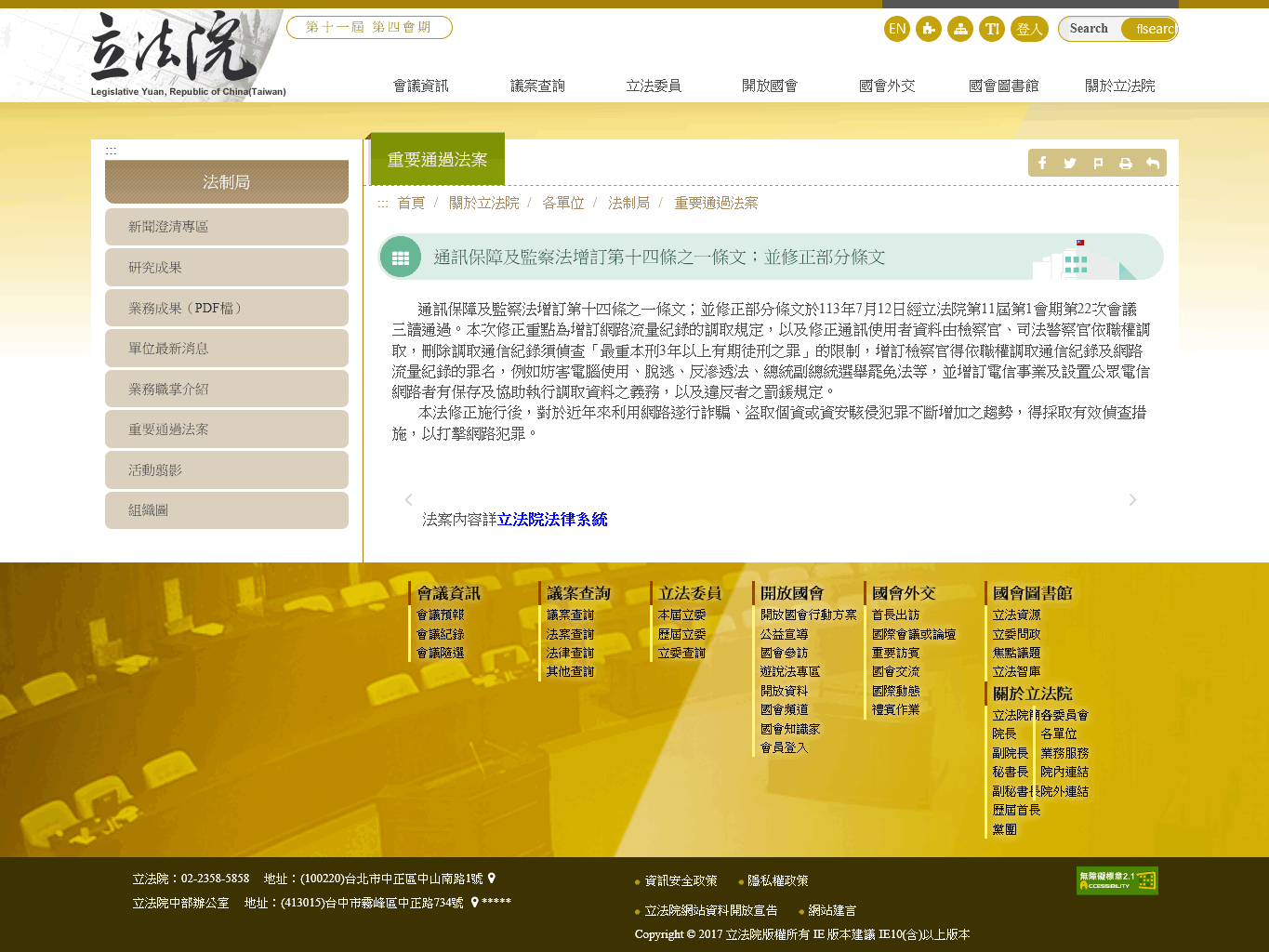1269x952 pixels.
Task: Share page on Facebook
Action: pyautogui.click(x=1042, y=164)
